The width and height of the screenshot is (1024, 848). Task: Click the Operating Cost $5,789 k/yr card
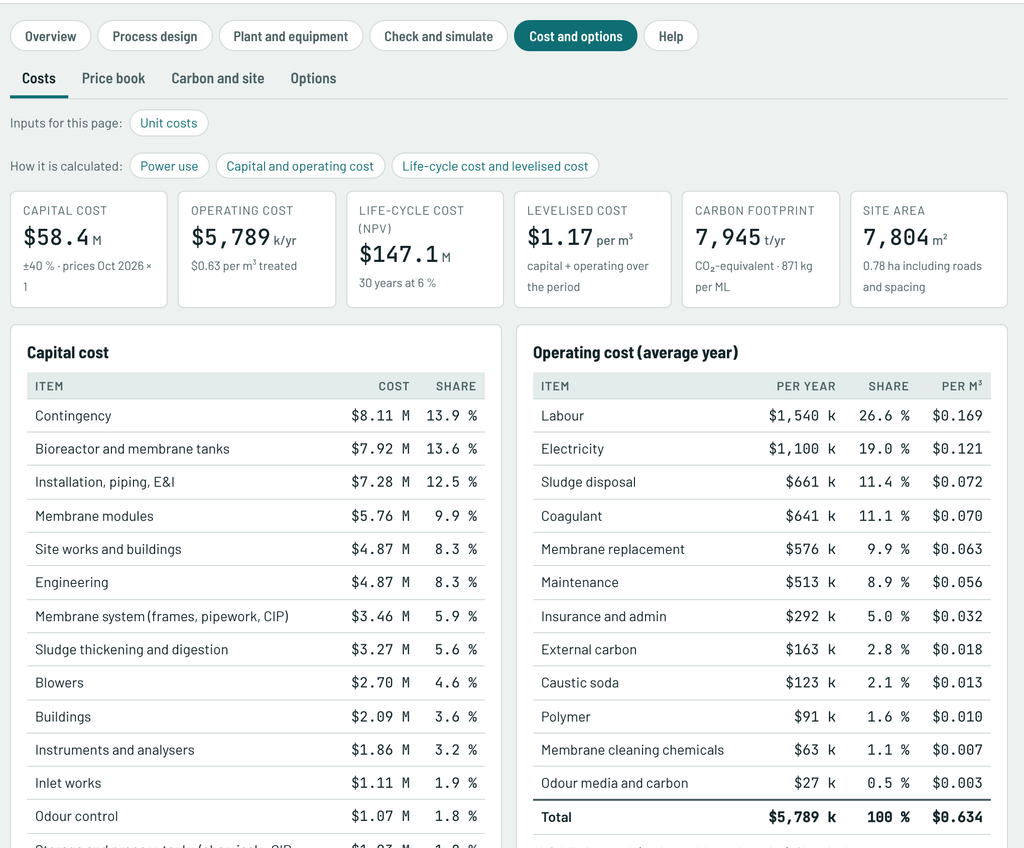click(x=257, y=249)
